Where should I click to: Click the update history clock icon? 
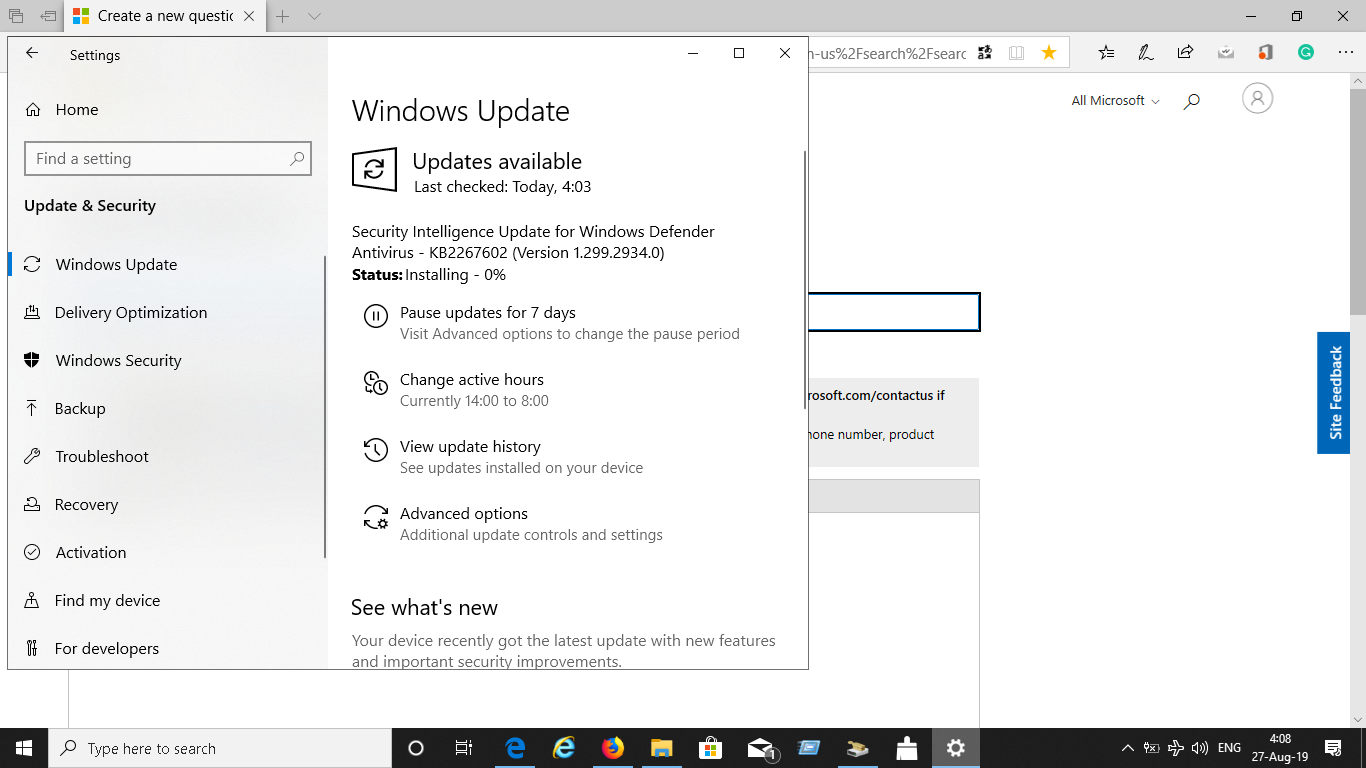[376, 450]
